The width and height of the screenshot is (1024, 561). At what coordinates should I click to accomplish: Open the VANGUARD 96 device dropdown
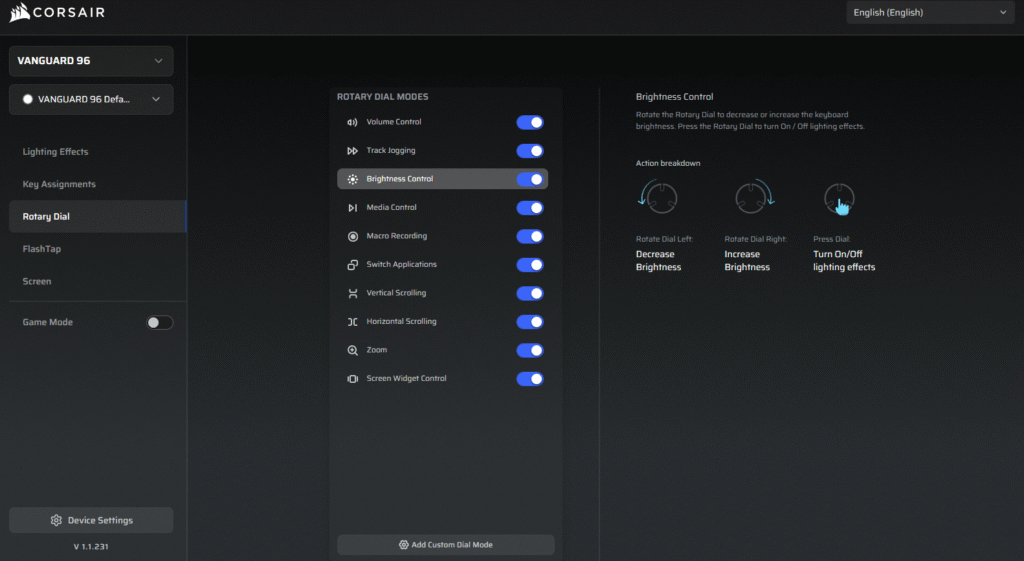coord(91,61)
